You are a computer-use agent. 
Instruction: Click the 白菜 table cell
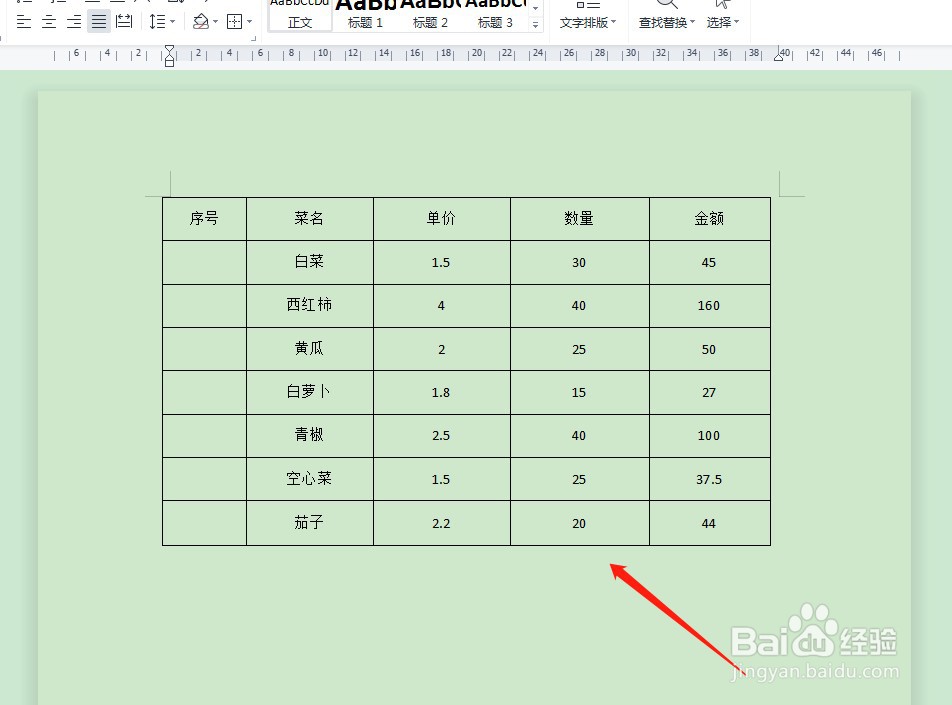(309, 262)
